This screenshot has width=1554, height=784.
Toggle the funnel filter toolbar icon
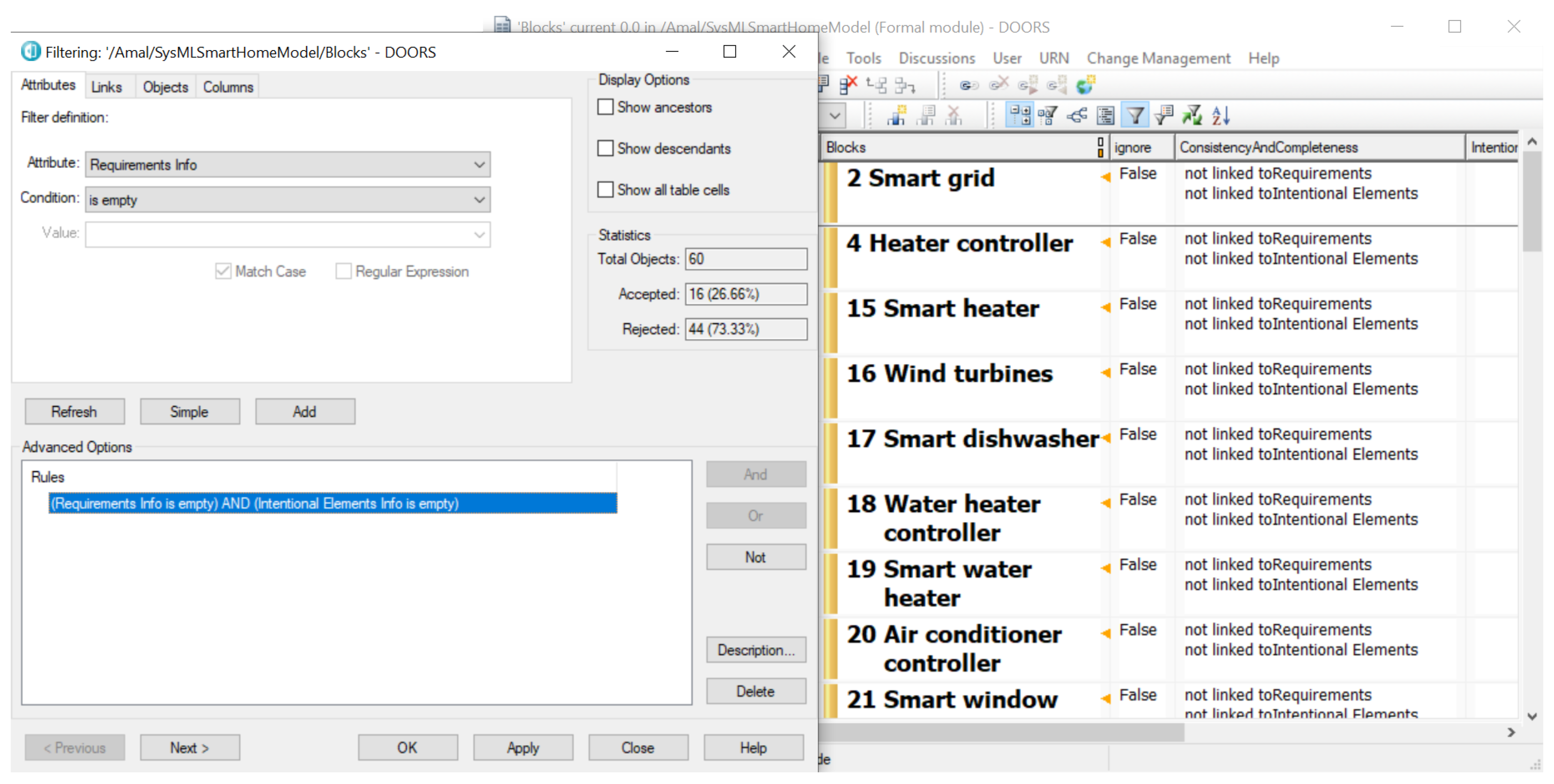point(1135,115)
